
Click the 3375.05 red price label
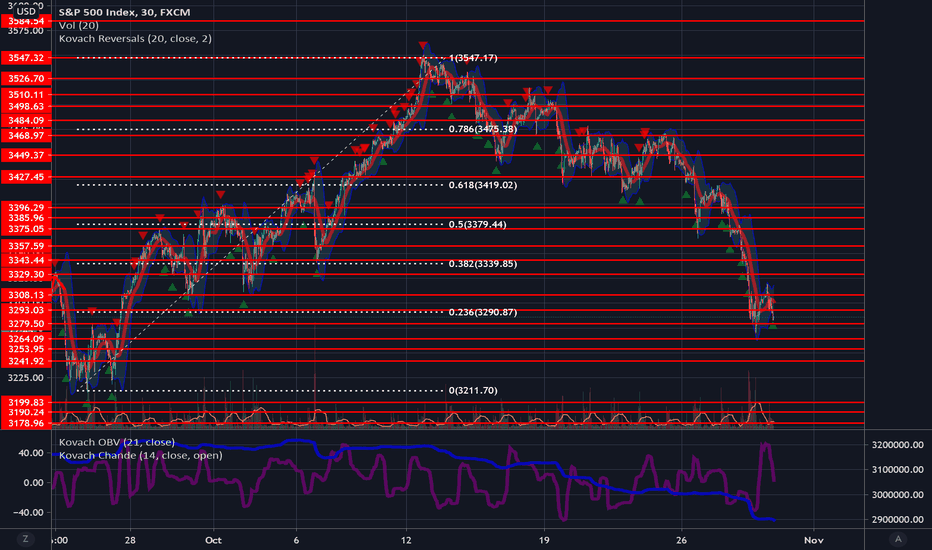point(26,229)
